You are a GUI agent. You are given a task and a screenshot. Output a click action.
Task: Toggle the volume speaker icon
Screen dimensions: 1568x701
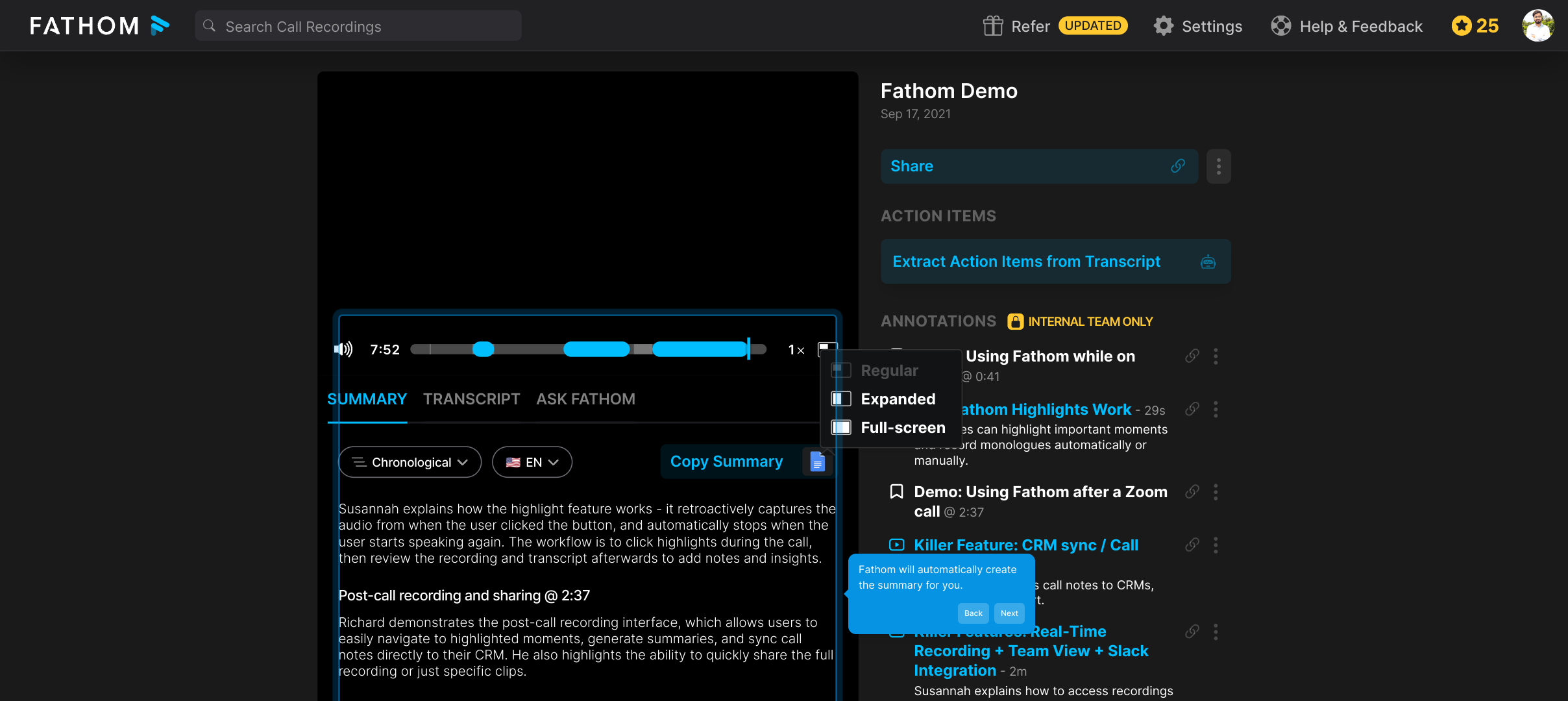tap(343, 350)
